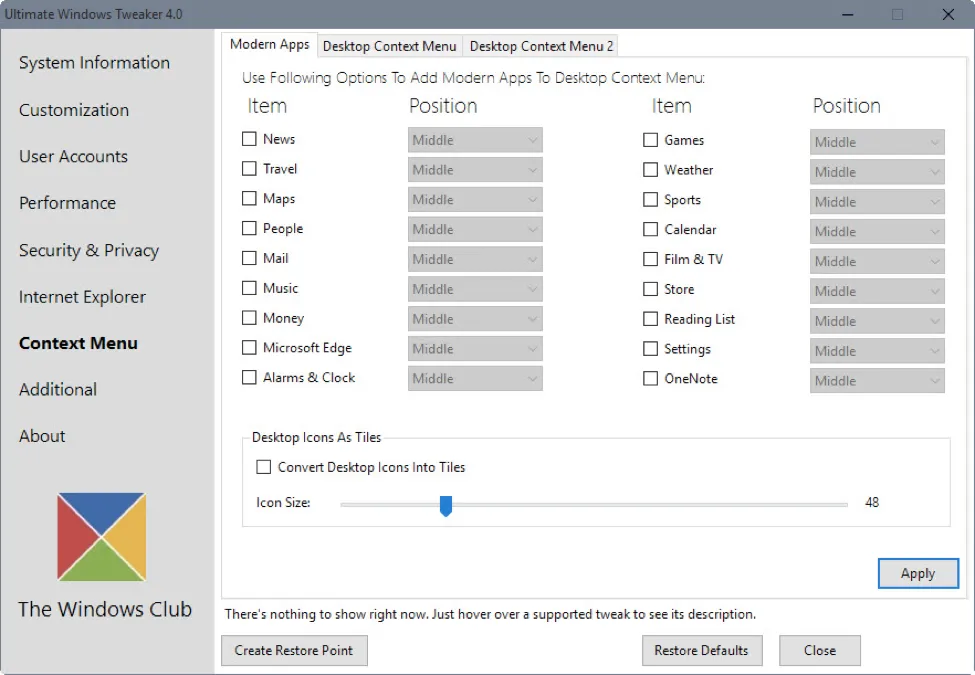Go to Security & Privacy section
The image size is (975, 675).
[x=88, y=250]
